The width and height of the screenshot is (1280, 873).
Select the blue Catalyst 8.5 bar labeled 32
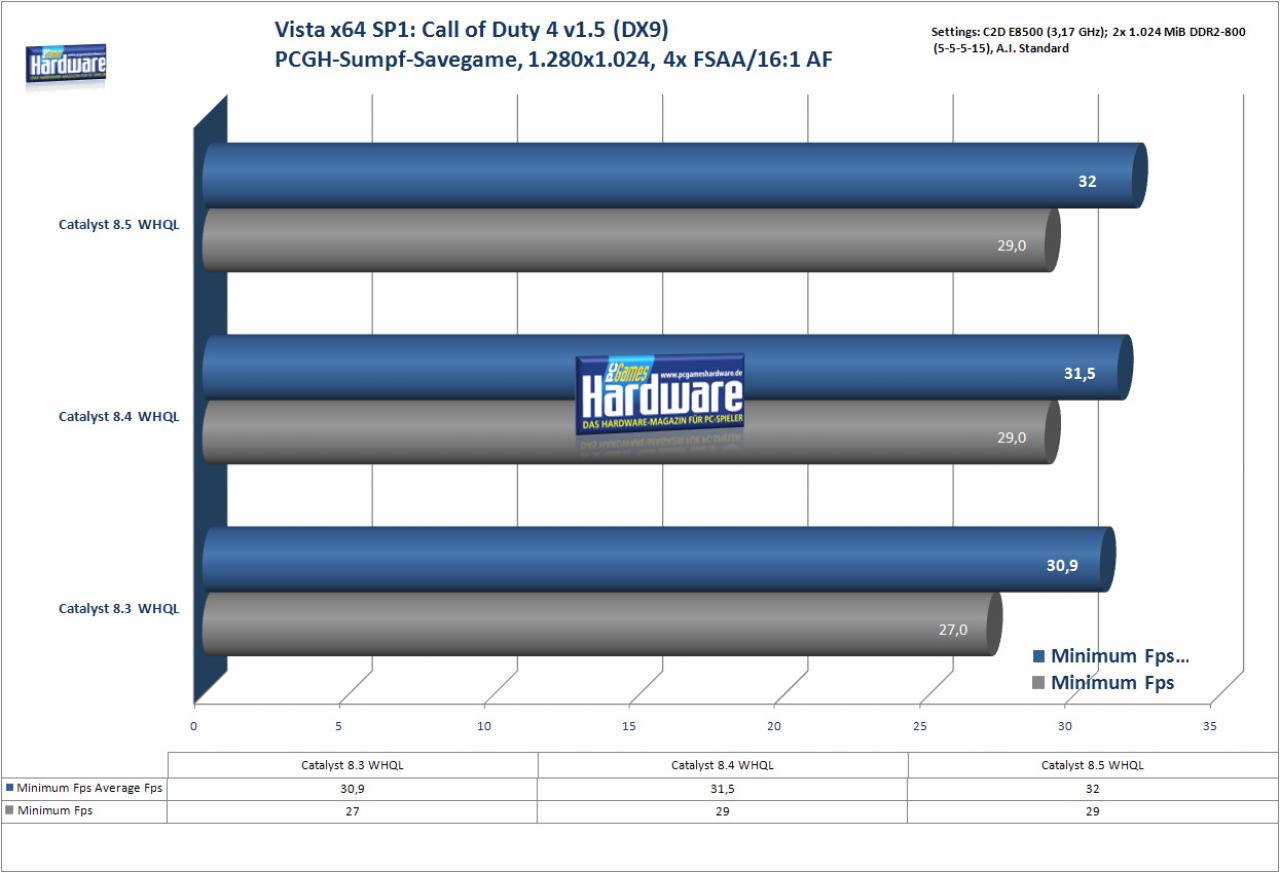[x=674, y=175]
